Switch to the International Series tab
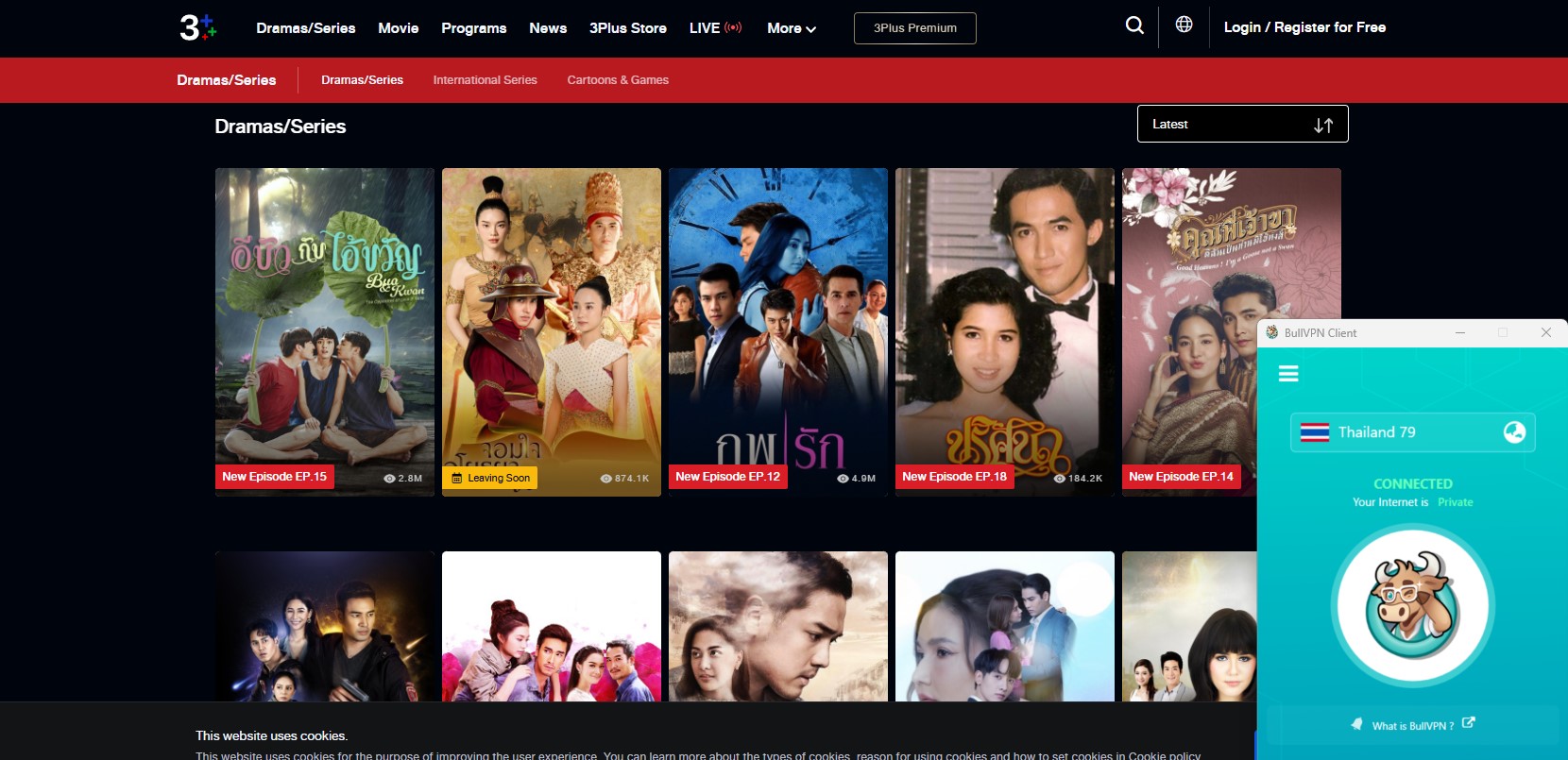 485,80
